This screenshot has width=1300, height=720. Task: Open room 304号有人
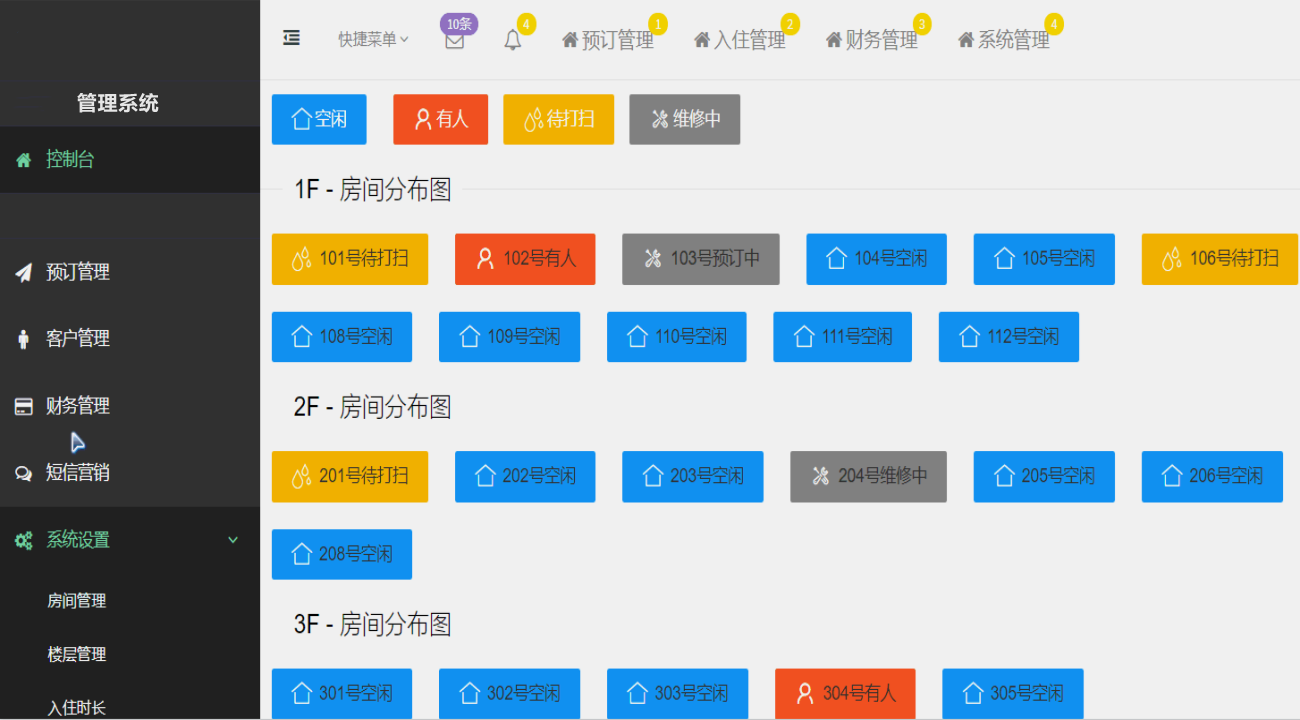pos(845,693)
